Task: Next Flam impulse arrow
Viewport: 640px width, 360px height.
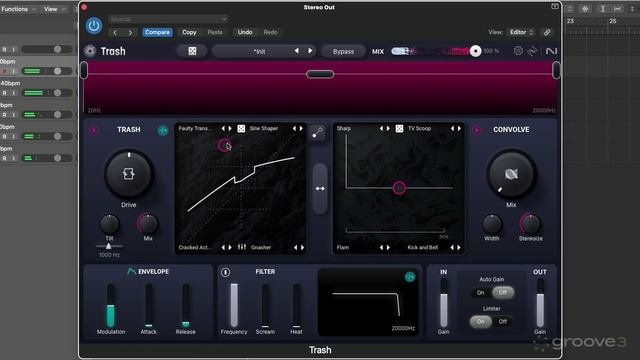Action: (388, 247)
